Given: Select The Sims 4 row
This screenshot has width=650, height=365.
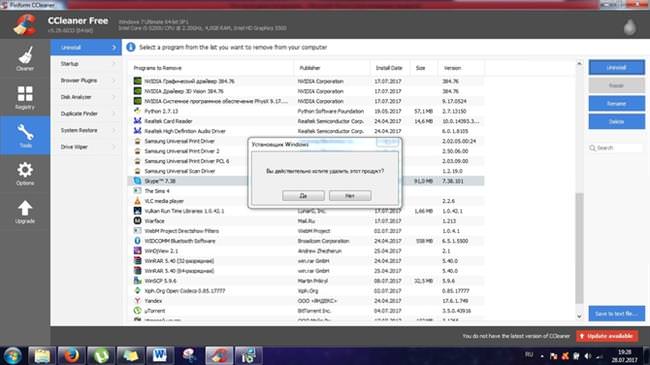Looking at the screenshot, I should [x=306, y=191].
